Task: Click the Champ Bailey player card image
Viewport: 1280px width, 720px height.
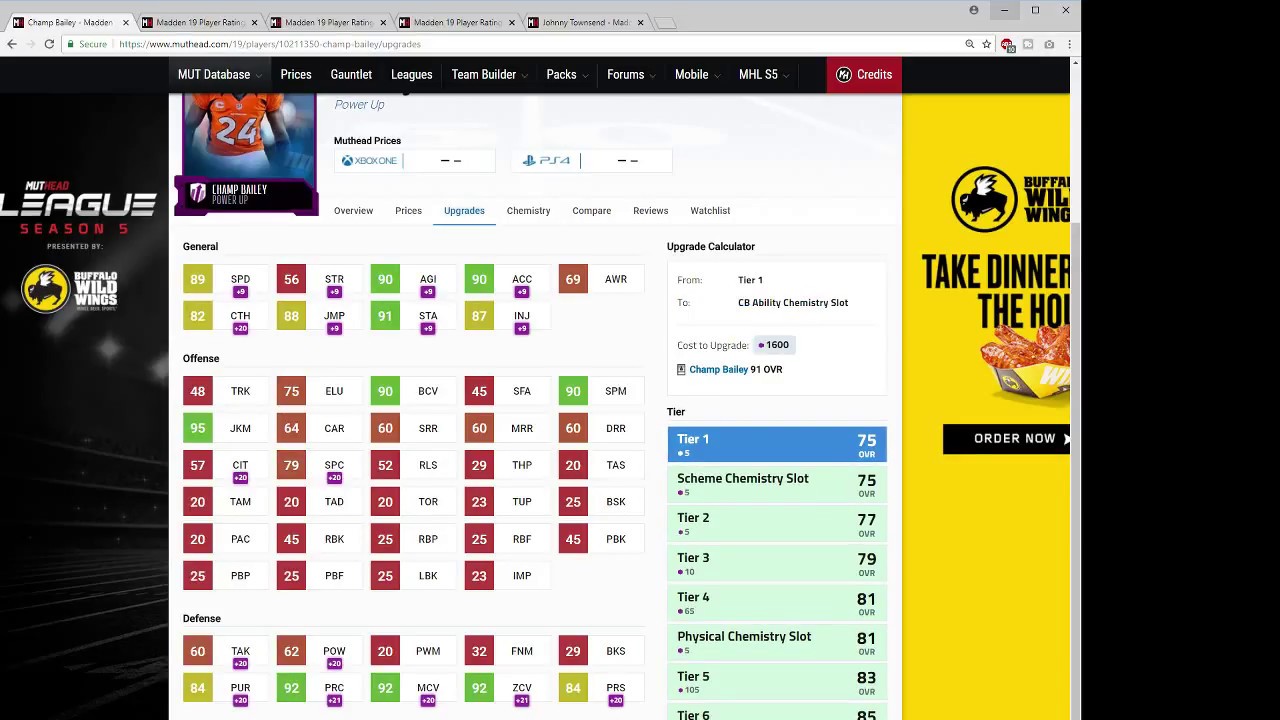Action: pyautogui.click(x=248, y=153)
